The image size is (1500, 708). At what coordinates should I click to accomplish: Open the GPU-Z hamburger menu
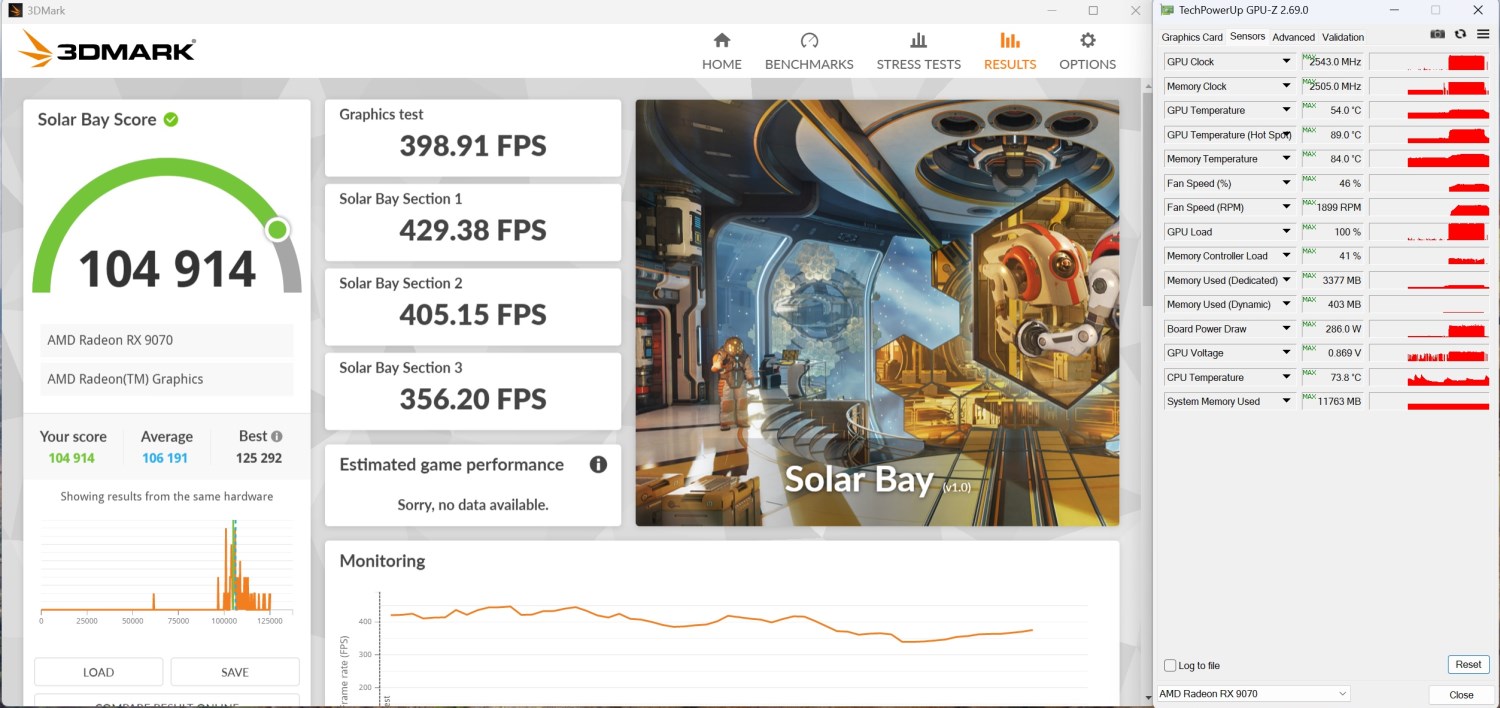[x=1482, y=34]
